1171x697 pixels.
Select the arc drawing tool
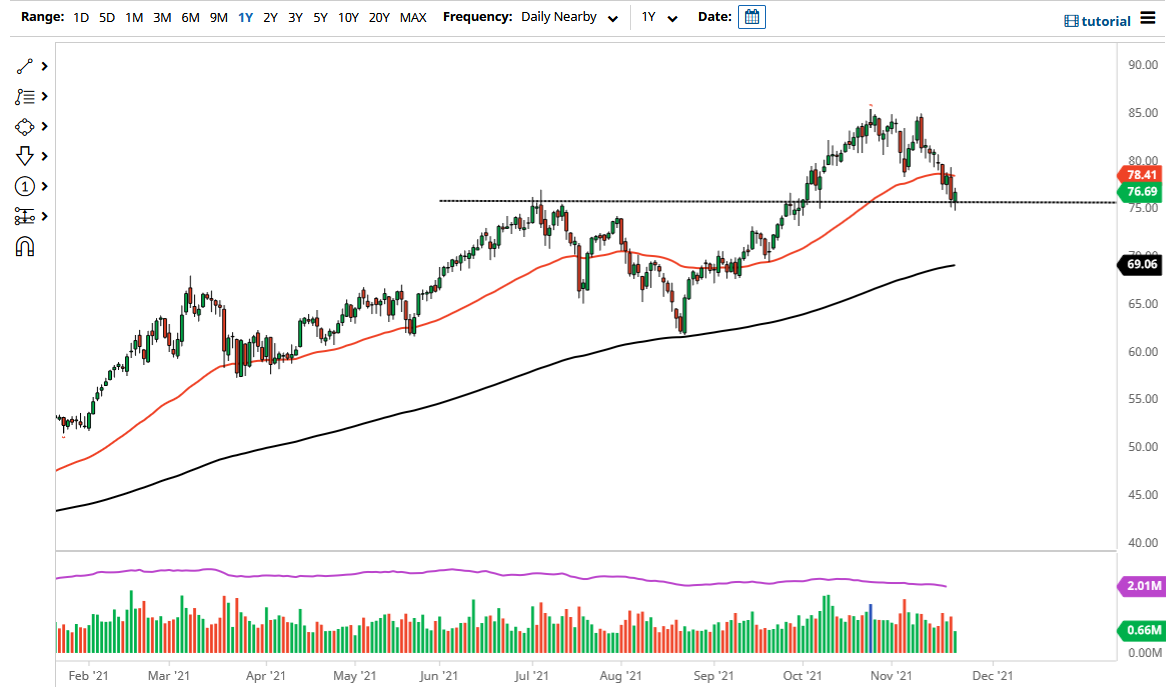click(26, 246)
